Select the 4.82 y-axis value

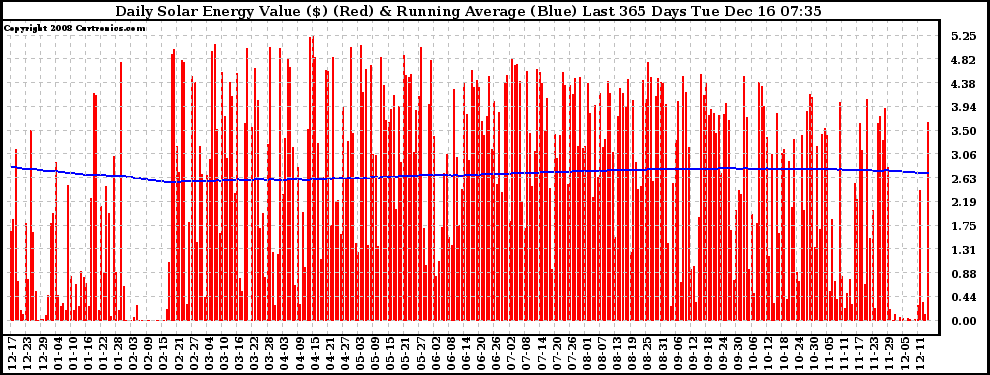(963, 61)
